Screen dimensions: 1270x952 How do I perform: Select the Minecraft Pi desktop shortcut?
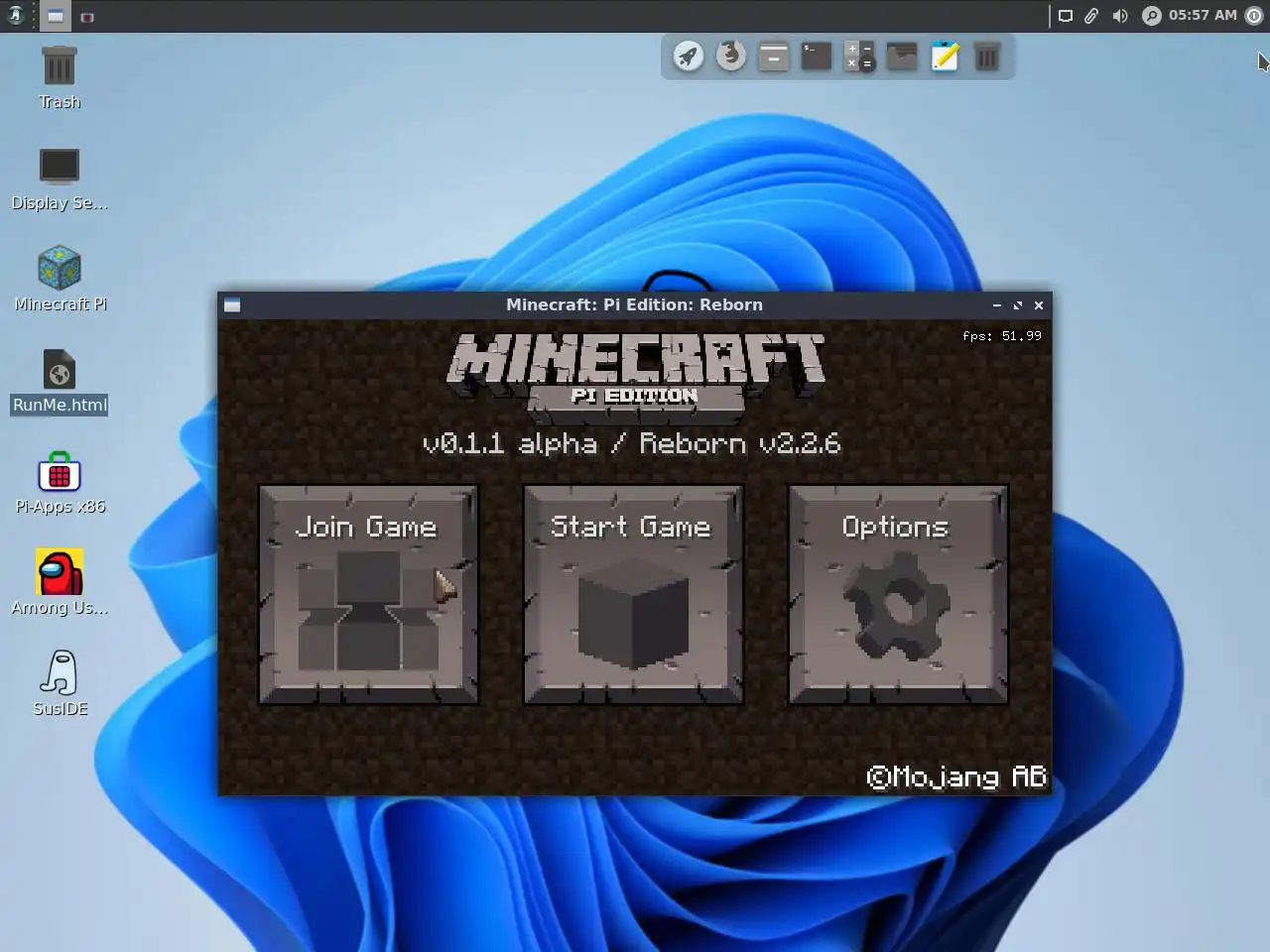[60, 280]
